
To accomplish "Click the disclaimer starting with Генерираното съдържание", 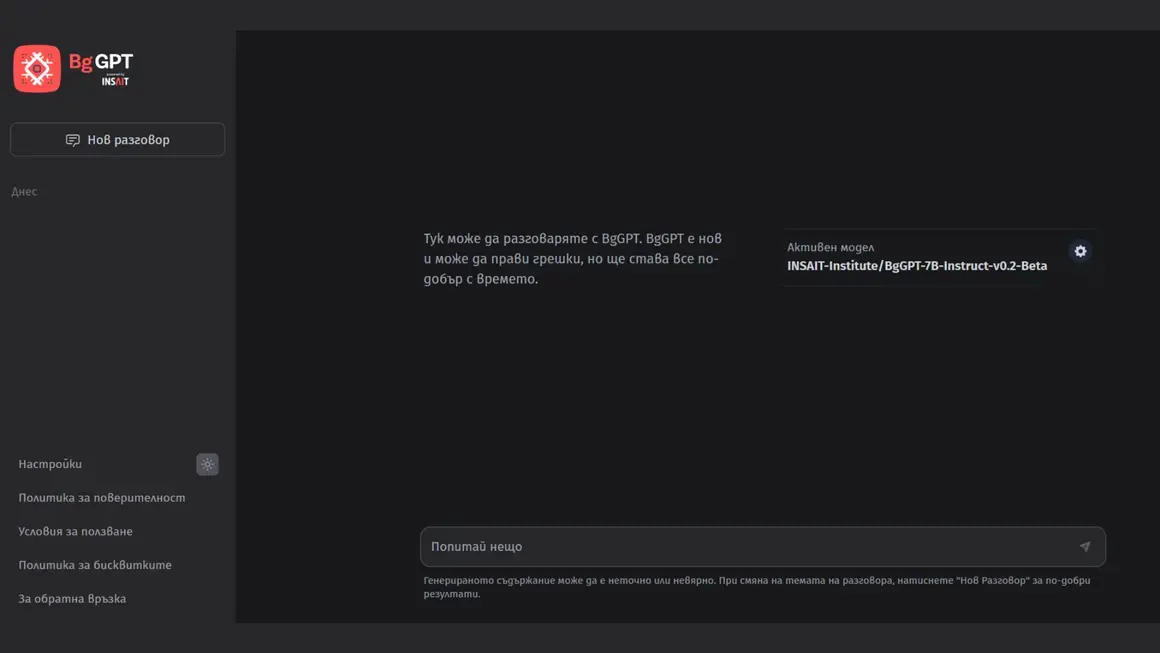I will point(757,587).
